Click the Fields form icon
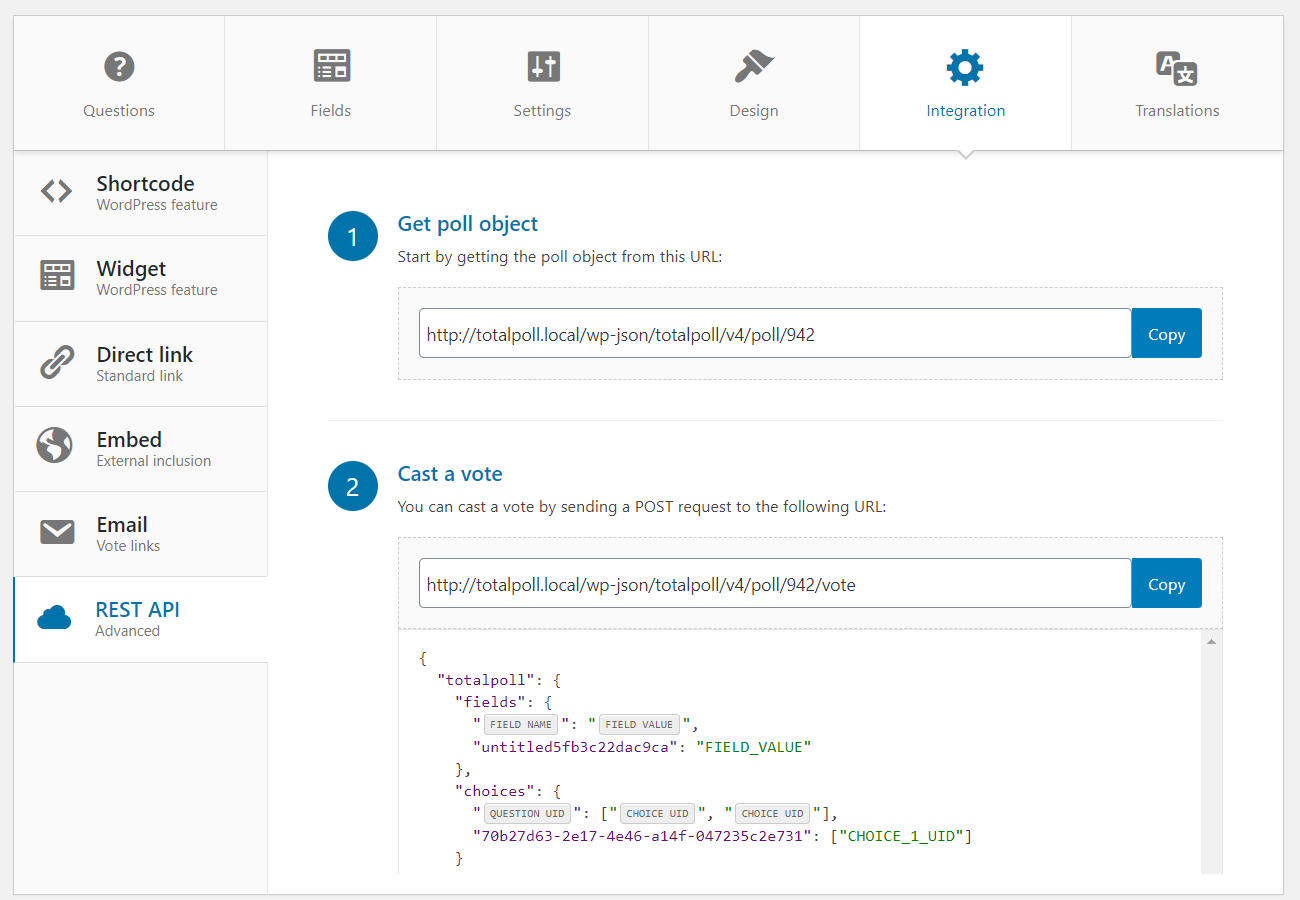 (x=331, y=66)
